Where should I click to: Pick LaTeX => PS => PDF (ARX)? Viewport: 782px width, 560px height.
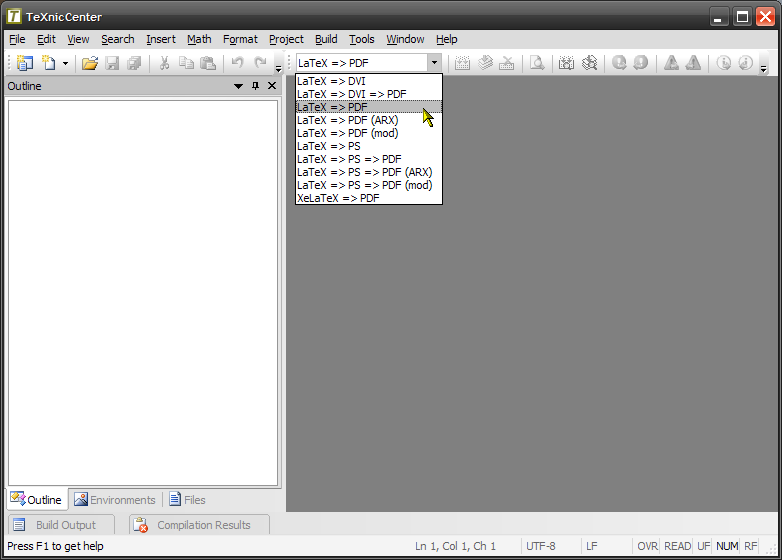tap(369, 172)
